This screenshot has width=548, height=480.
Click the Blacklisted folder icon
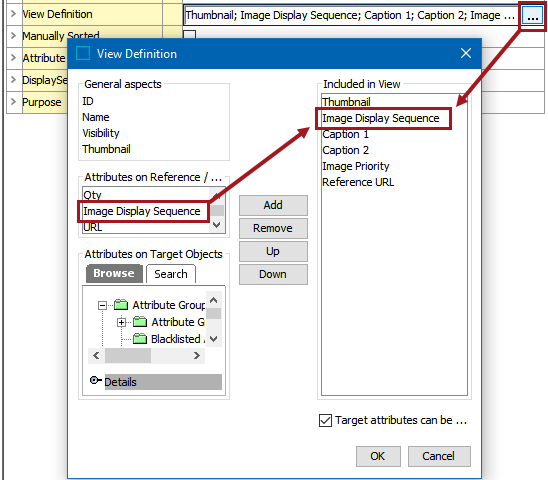[x=140, y=339]
